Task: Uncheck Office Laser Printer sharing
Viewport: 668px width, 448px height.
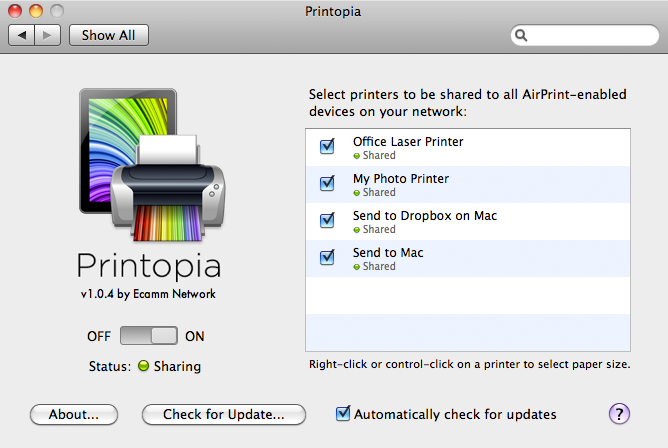Action: click(x=327, y=146)
